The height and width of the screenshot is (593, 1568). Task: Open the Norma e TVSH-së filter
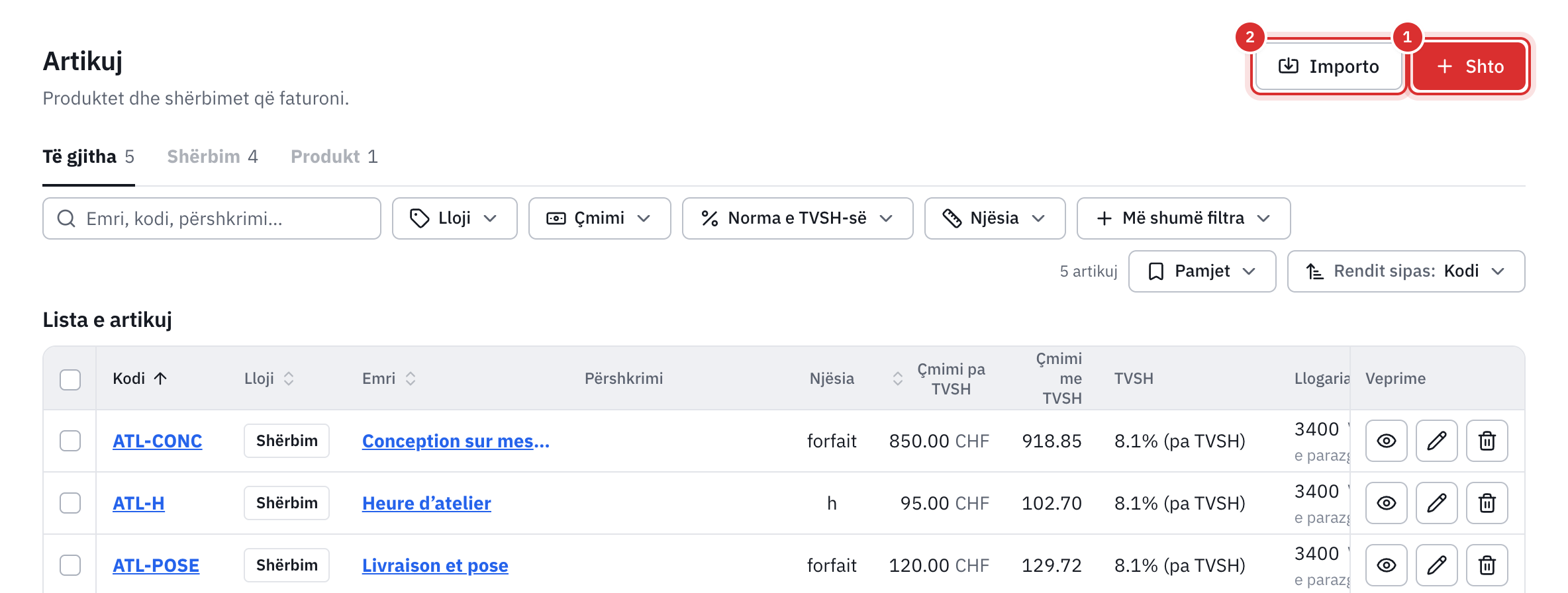pyautogui.click(x=797, y=218)
